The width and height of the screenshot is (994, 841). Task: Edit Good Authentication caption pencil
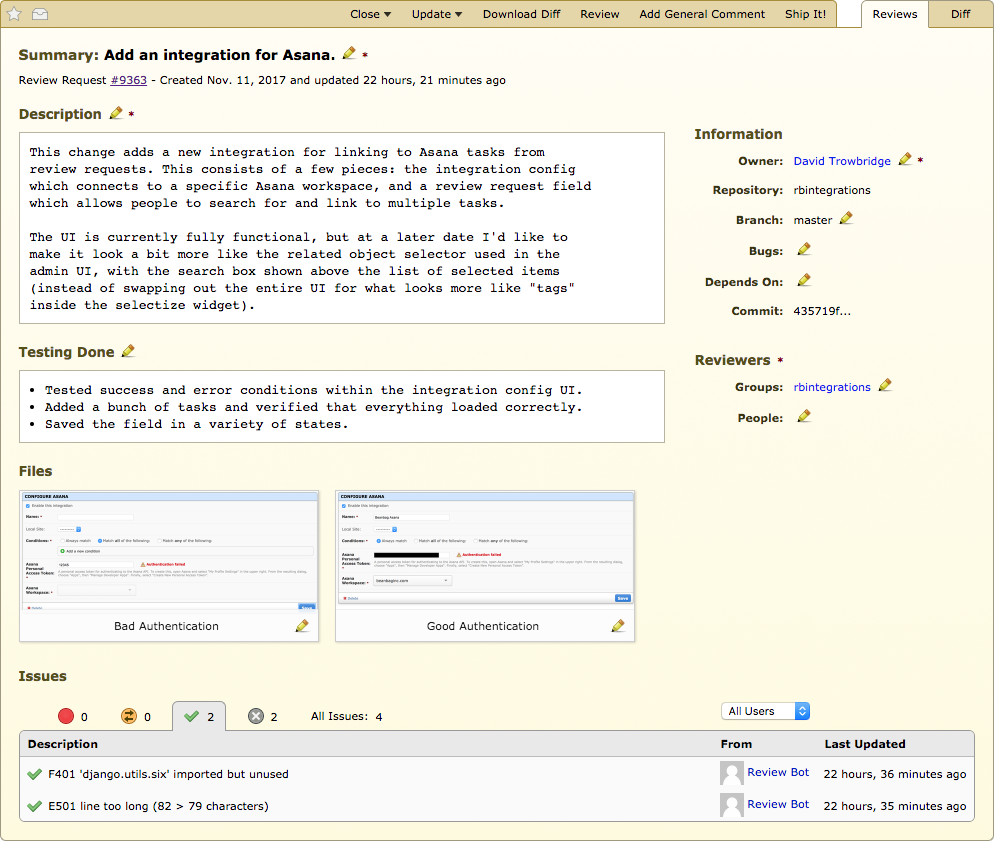tap(618, 626)
